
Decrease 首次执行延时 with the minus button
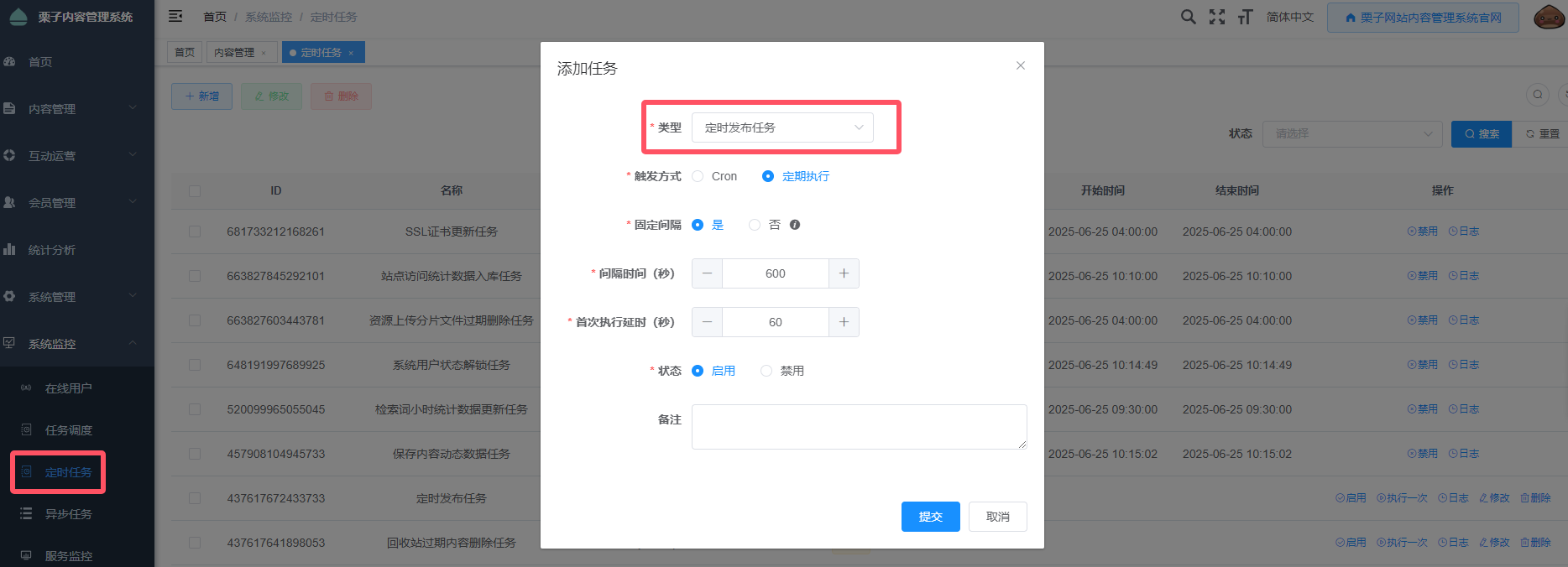point(707,322)
